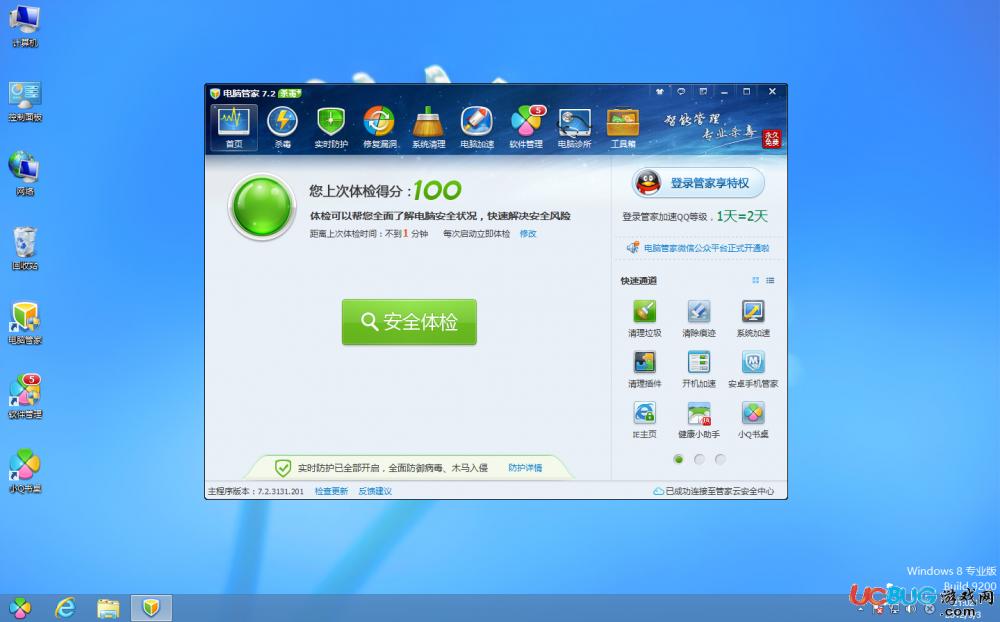
Task: Click the 开机加速 shortcut icon
Action: [698, 368]
